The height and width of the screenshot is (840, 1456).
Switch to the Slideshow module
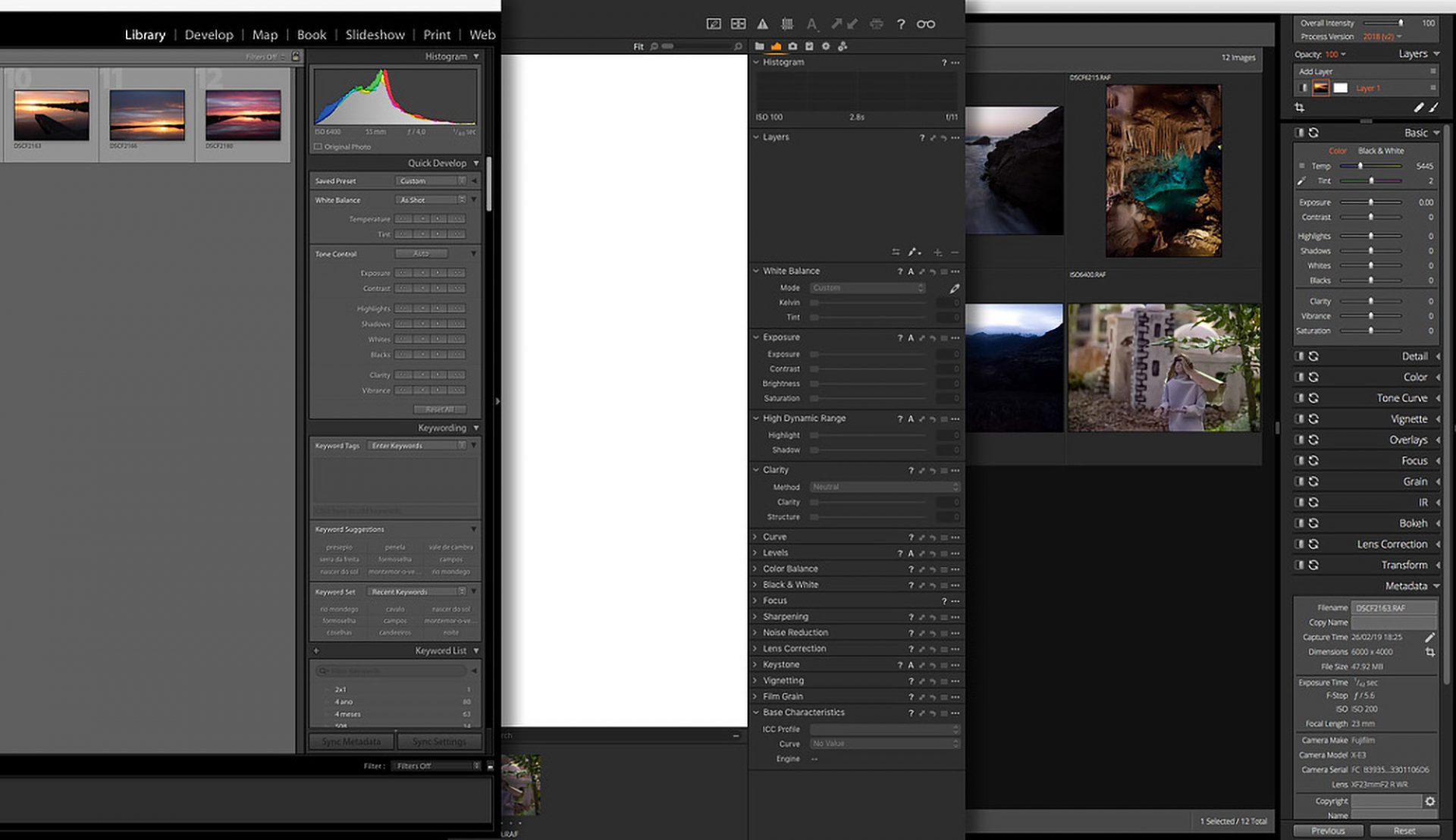[x=375, y=35]
